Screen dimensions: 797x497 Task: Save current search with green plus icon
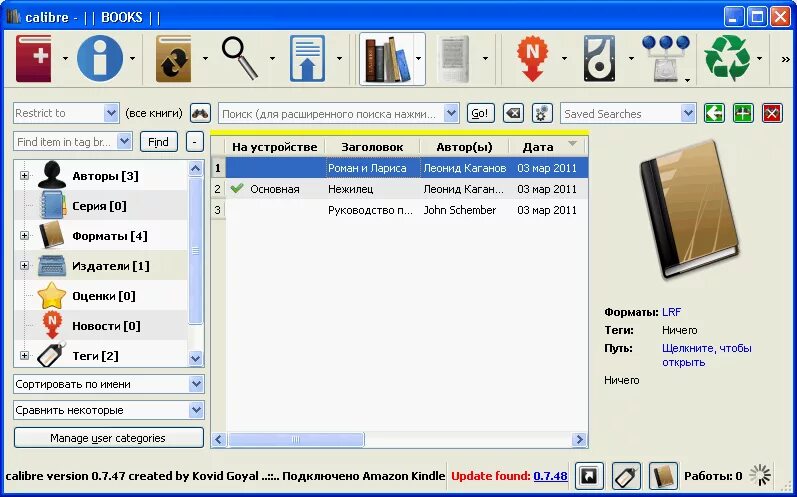click(x=743, y=113)
